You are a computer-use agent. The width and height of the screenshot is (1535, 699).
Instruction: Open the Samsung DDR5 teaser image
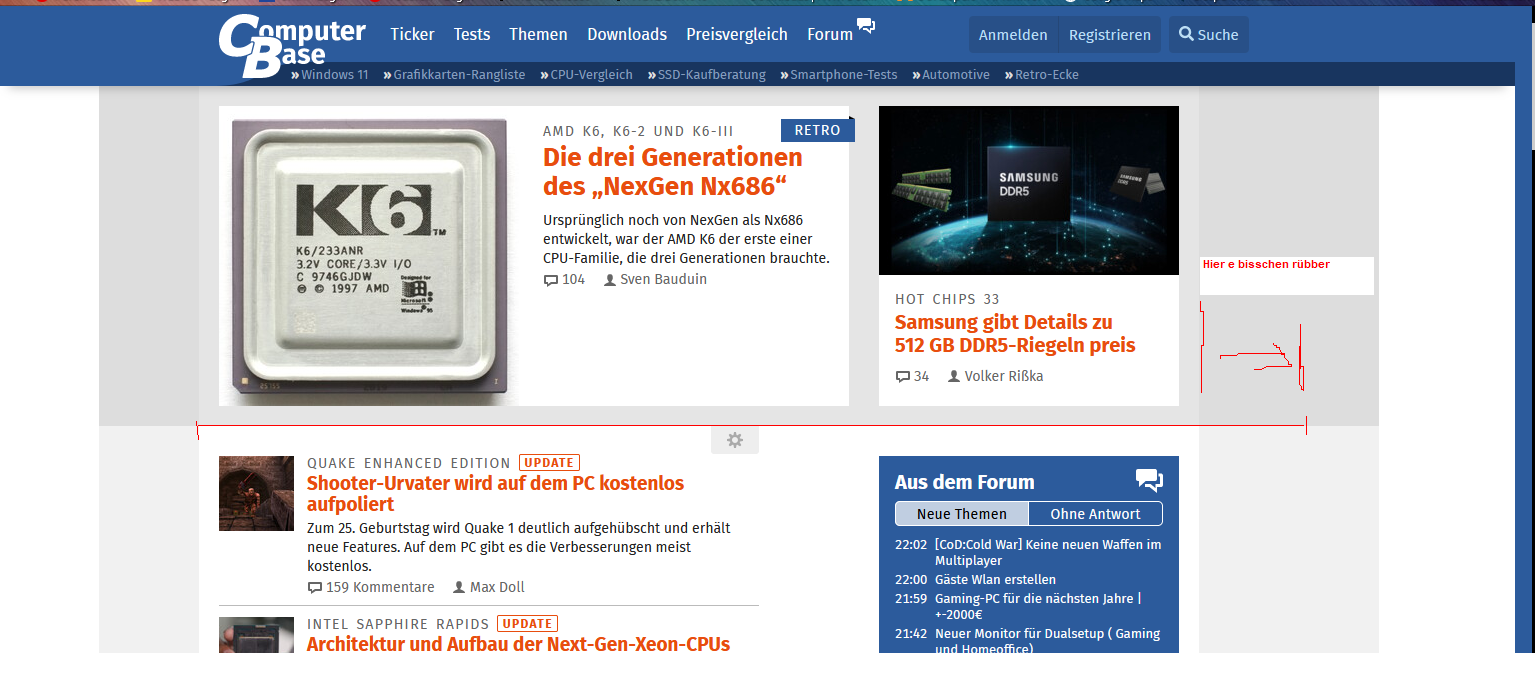(1029, 190)
